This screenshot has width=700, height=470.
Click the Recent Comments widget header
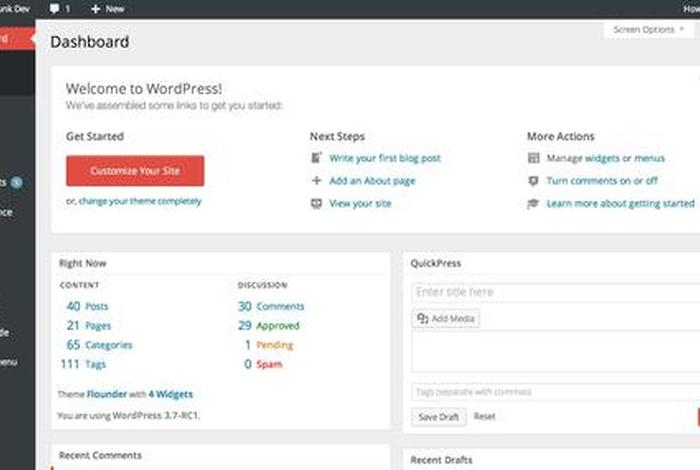coord(221,456)
